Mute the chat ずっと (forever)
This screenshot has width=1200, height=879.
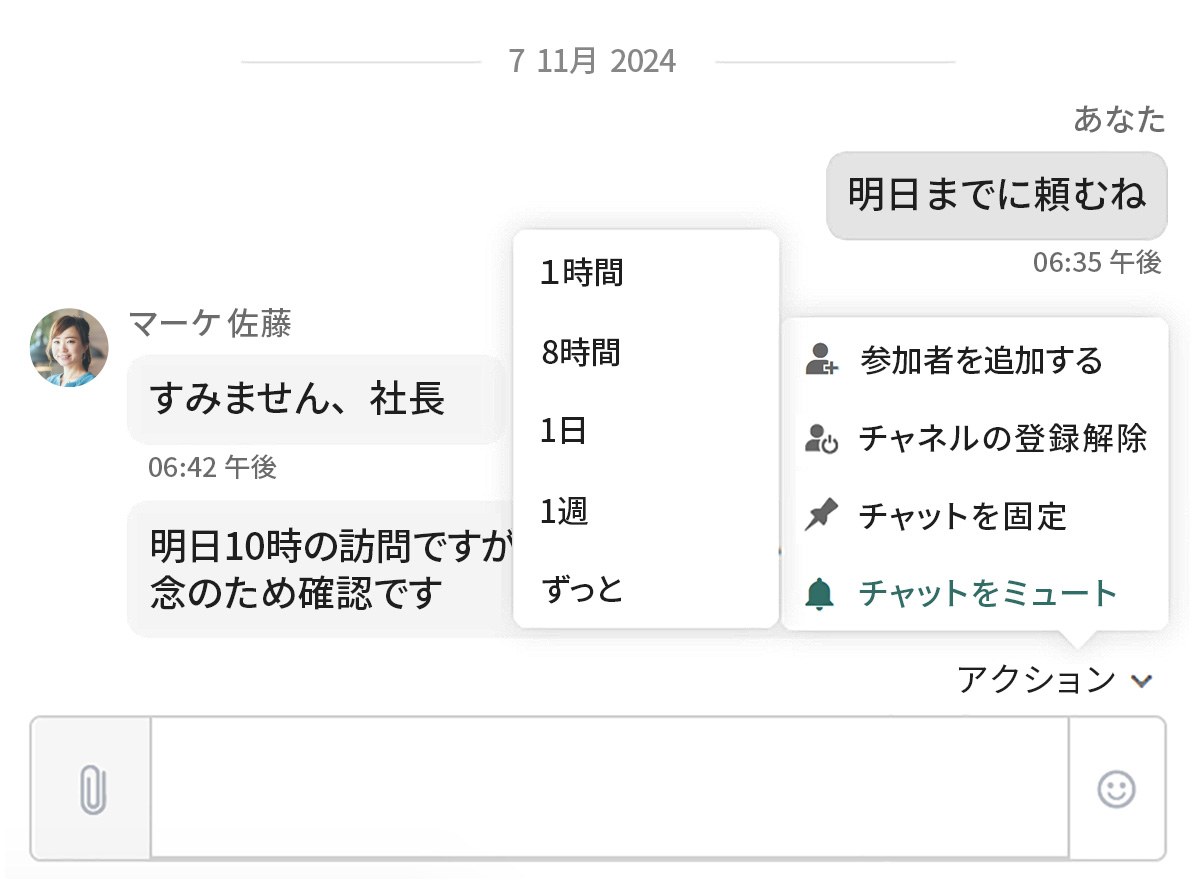pos(582,590)
